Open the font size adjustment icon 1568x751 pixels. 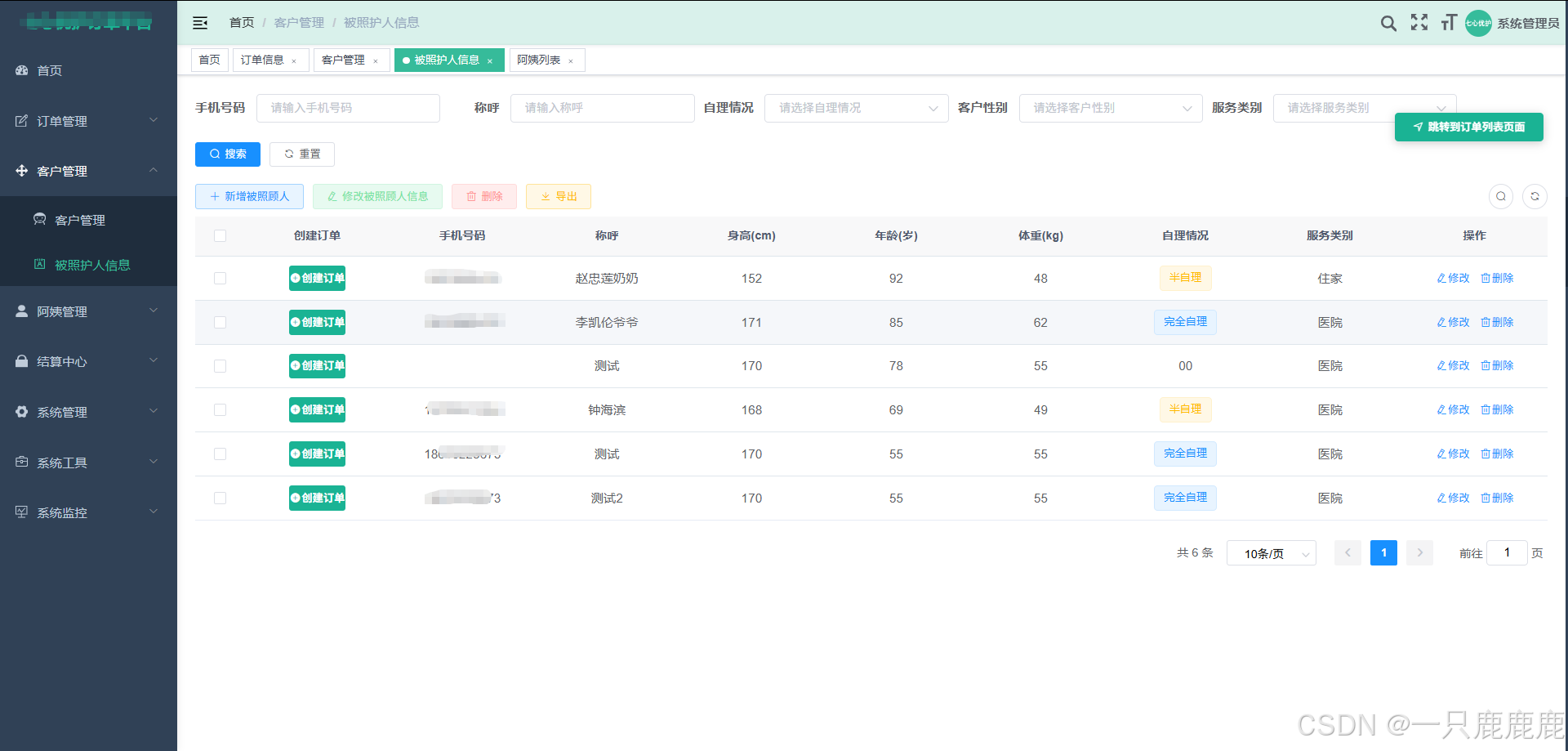point(1449,23)
